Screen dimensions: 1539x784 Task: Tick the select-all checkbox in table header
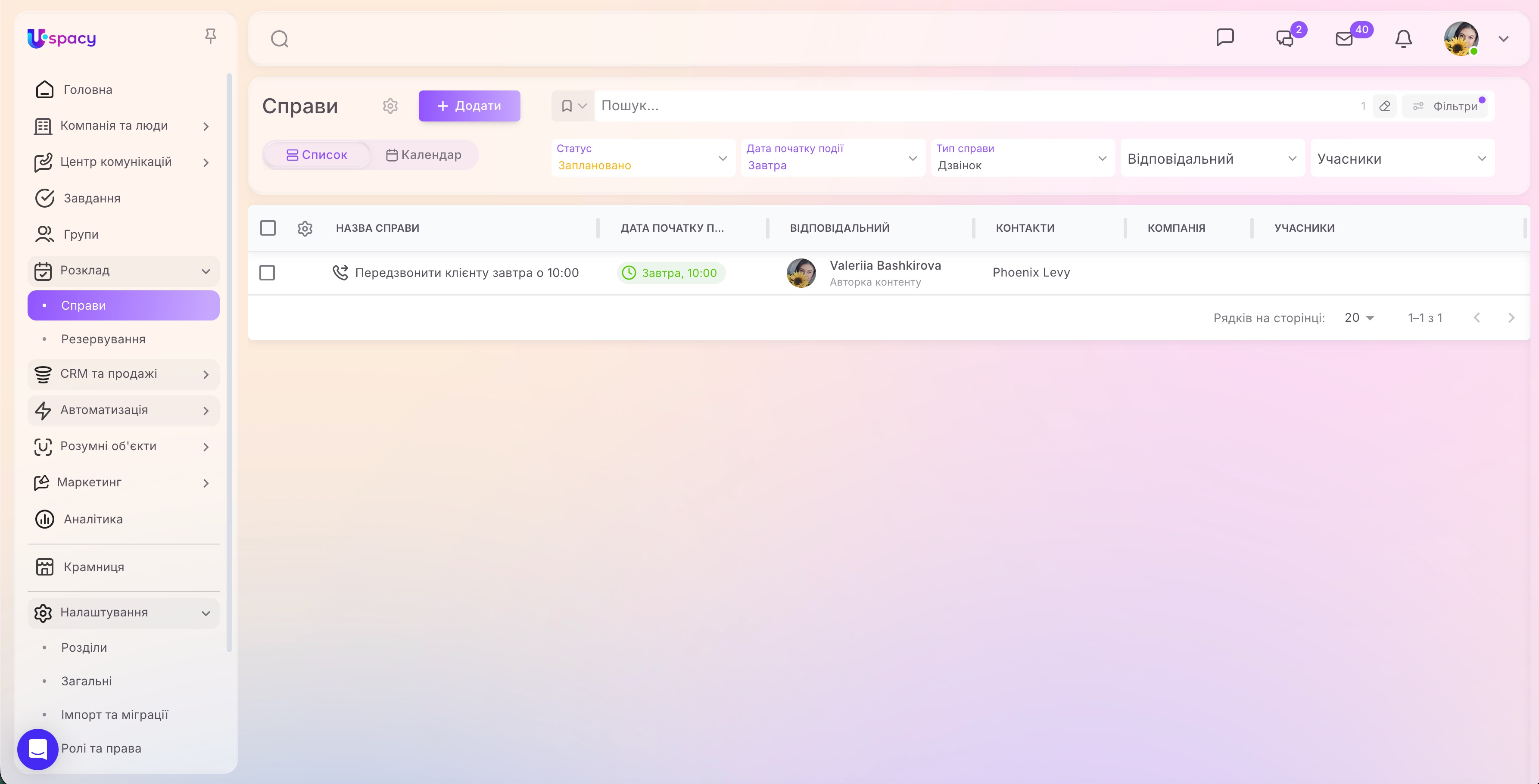coord(268,228)
